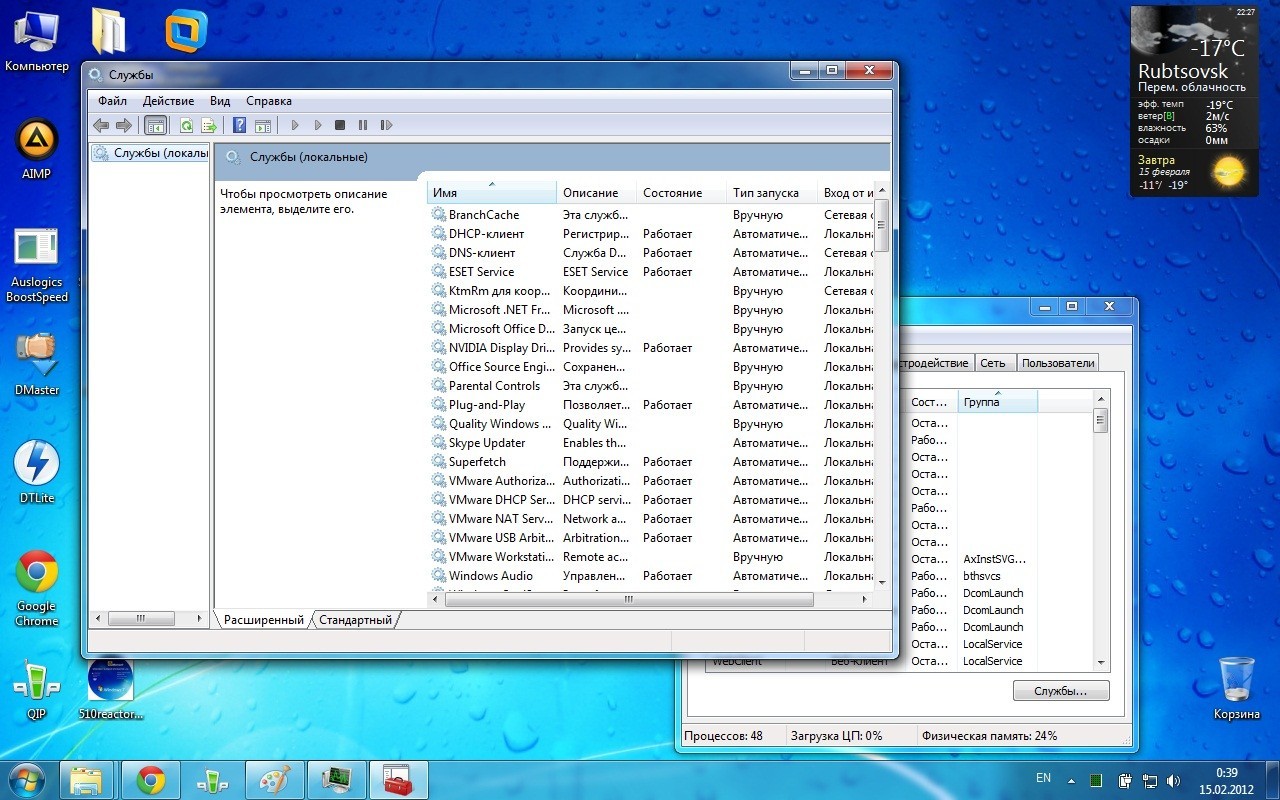Select Службы (локальные) in the tree pane
Image resolution: width=1280 pixels, height=800 pixels.
point(151,153)
